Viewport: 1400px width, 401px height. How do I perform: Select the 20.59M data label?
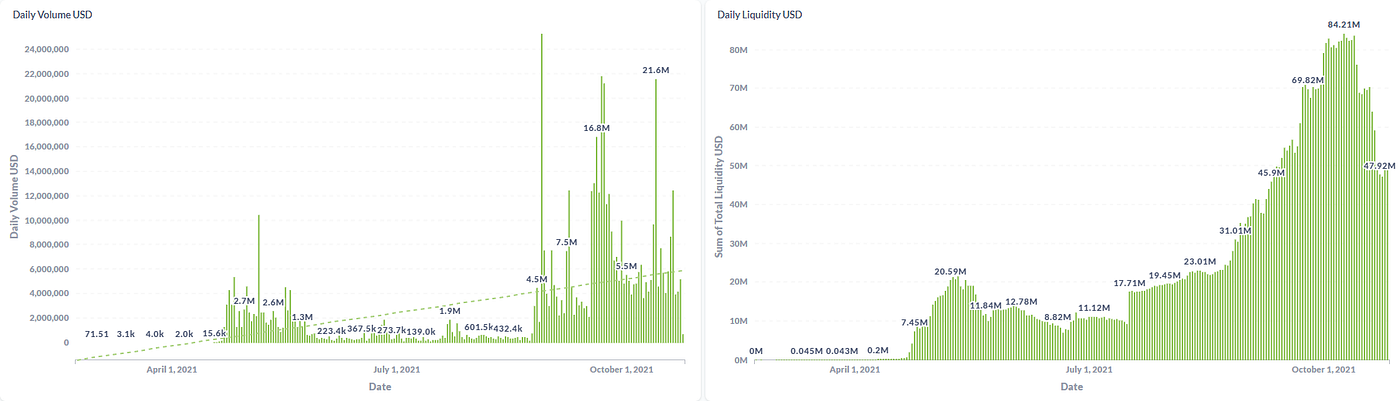(952, 271)
